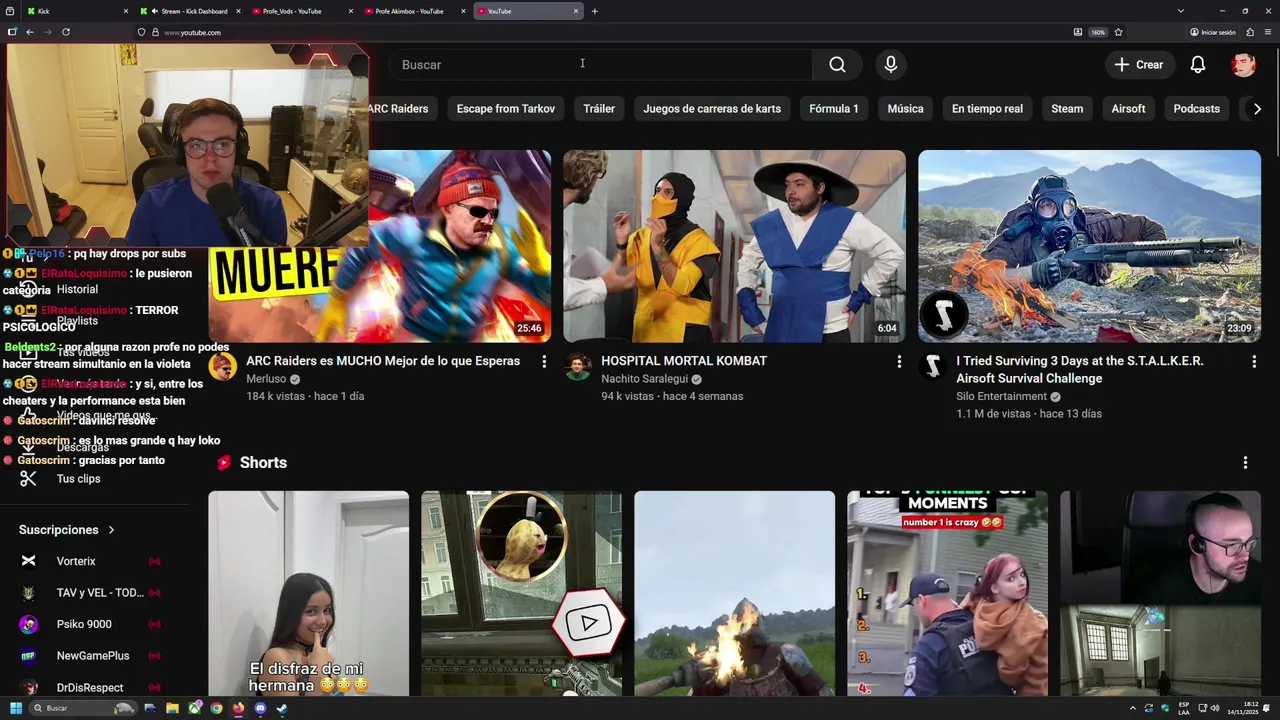1280x720 pixels.
Task: Open options menu for S.T.A.L.K.E.R. Airsoft video
Action: tap(1254, 361)
